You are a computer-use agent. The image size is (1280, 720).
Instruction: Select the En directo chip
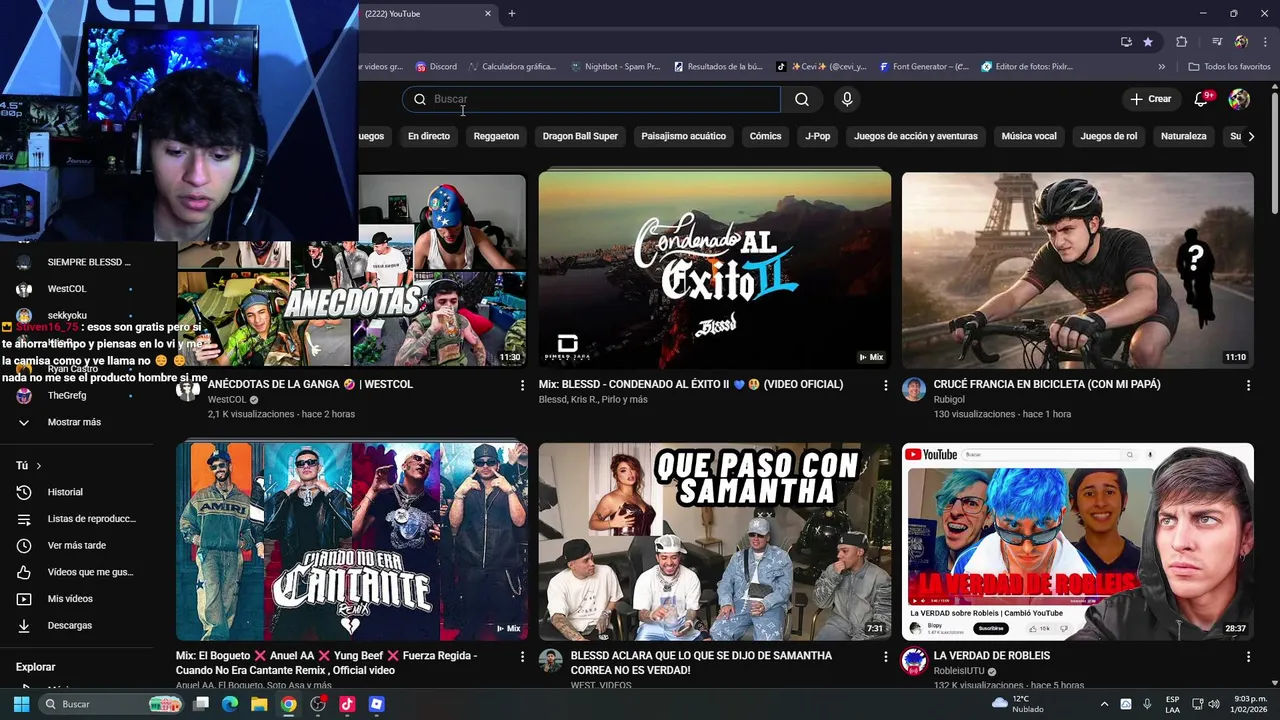click(429, 136)
